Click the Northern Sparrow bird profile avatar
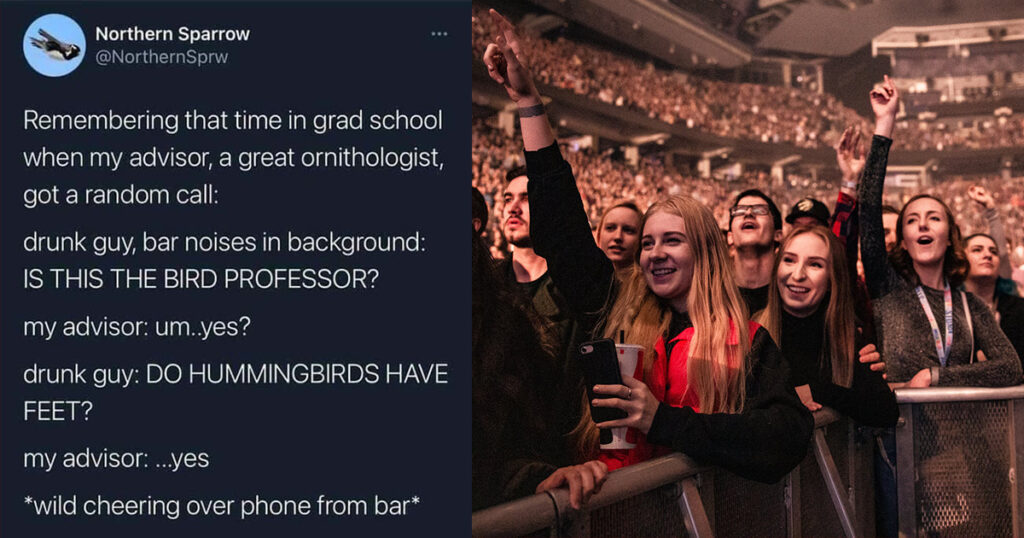 tap(55, 45)
